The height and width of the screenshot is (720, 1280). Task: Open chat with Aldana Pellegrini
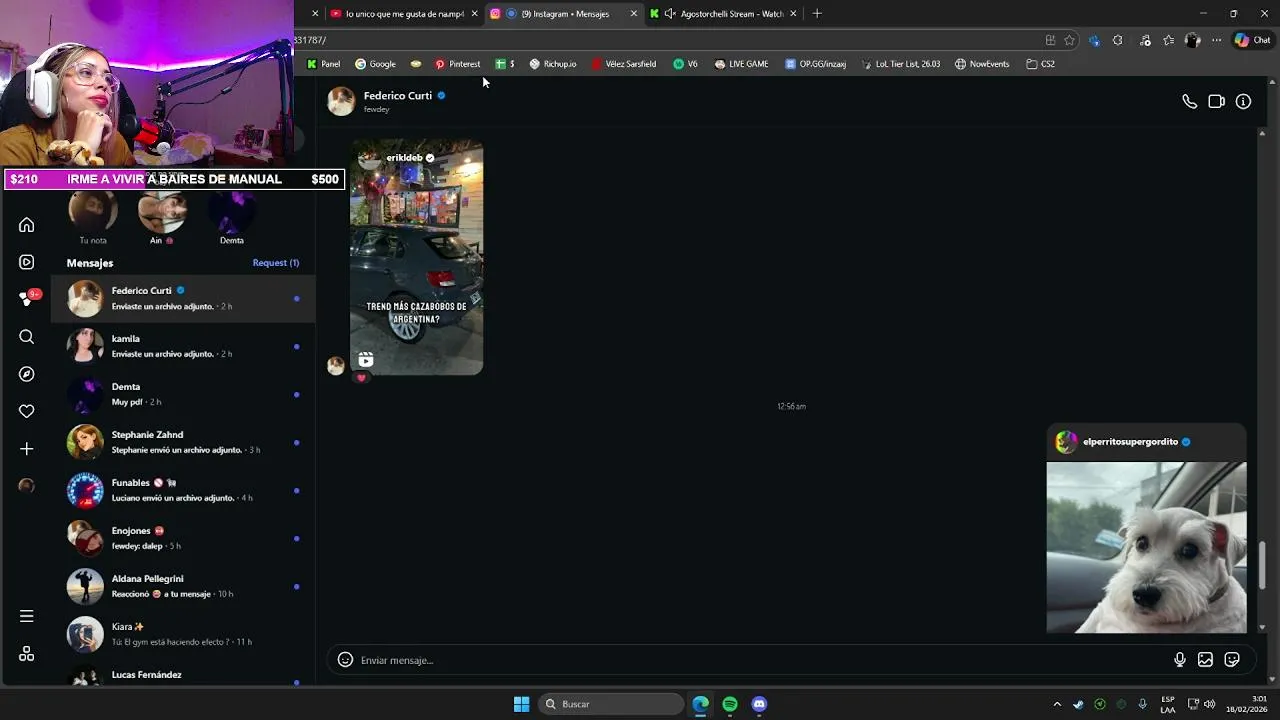(183, 586)
